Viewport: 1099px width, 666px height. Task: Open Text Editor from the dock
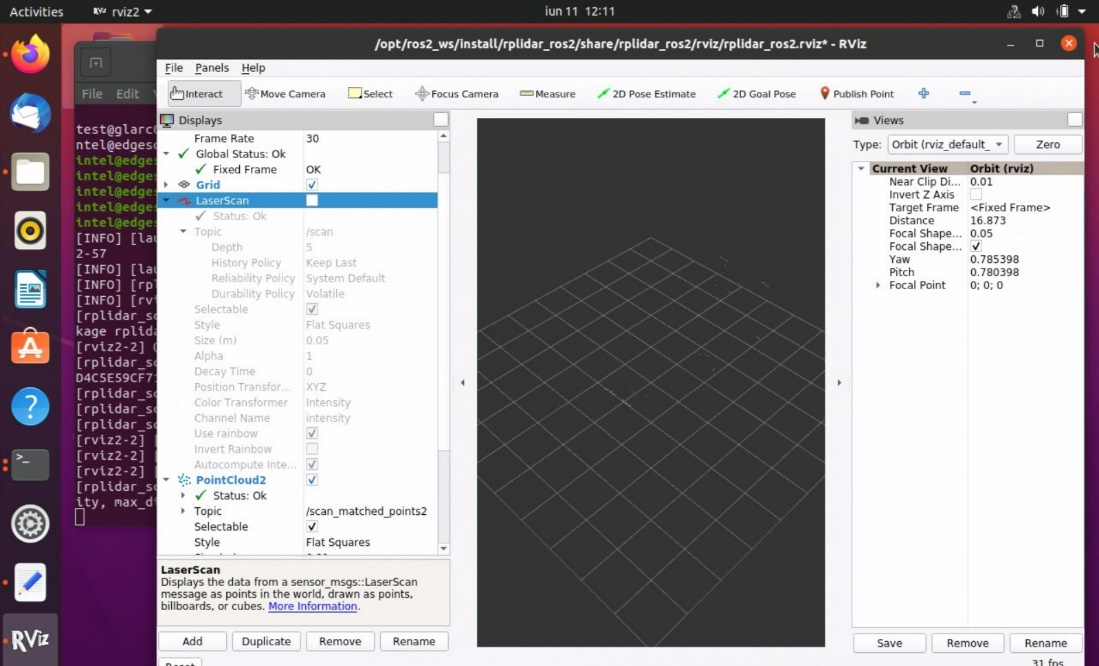coord(30,582)
